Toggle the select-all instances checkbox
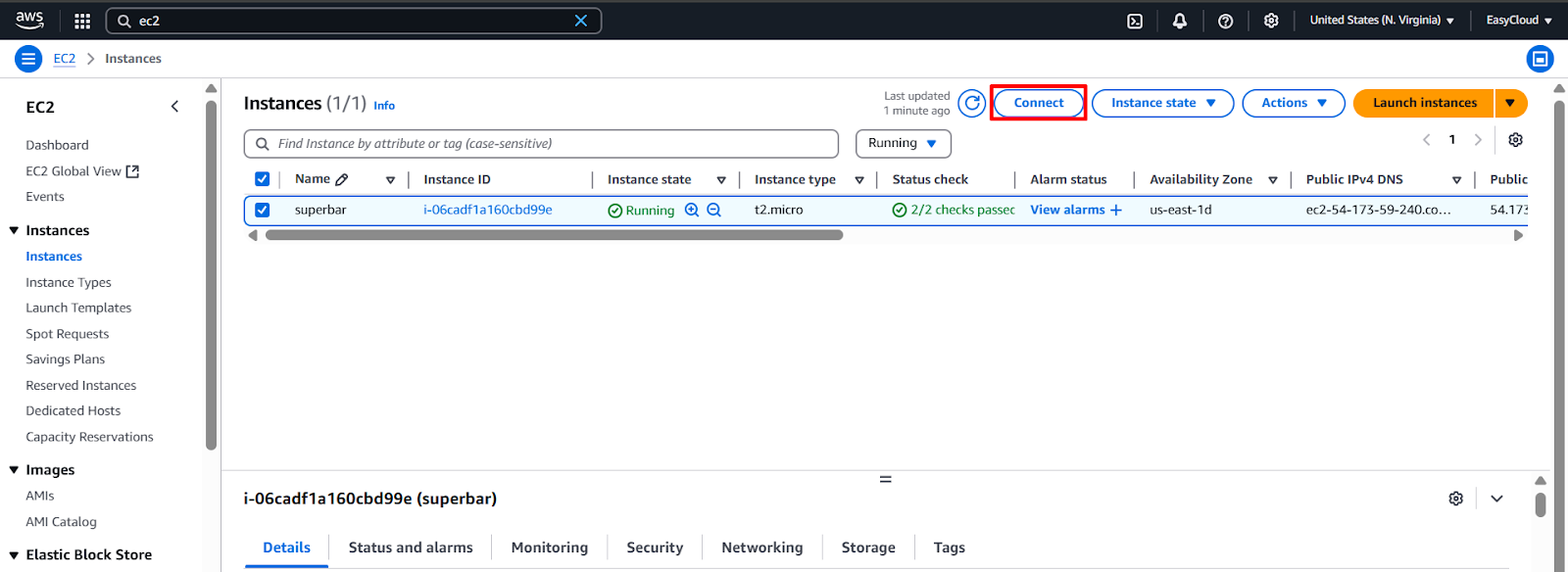Image resolution: width=1568 pixels, height=572 pixels. coord(262,179)
